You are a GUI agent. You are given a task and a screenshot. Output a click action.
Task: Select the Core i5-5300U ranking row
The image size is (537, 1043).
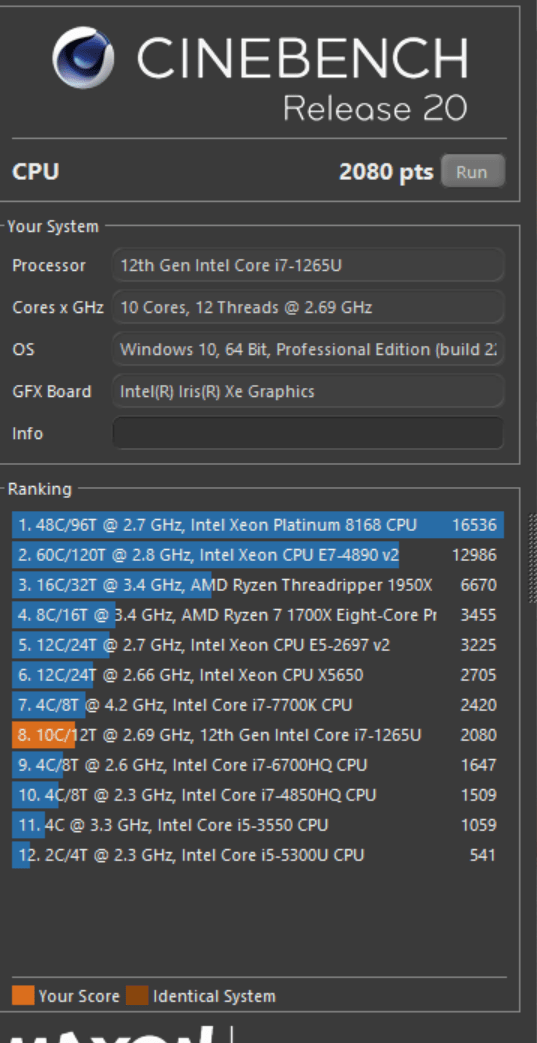(258, 855)
